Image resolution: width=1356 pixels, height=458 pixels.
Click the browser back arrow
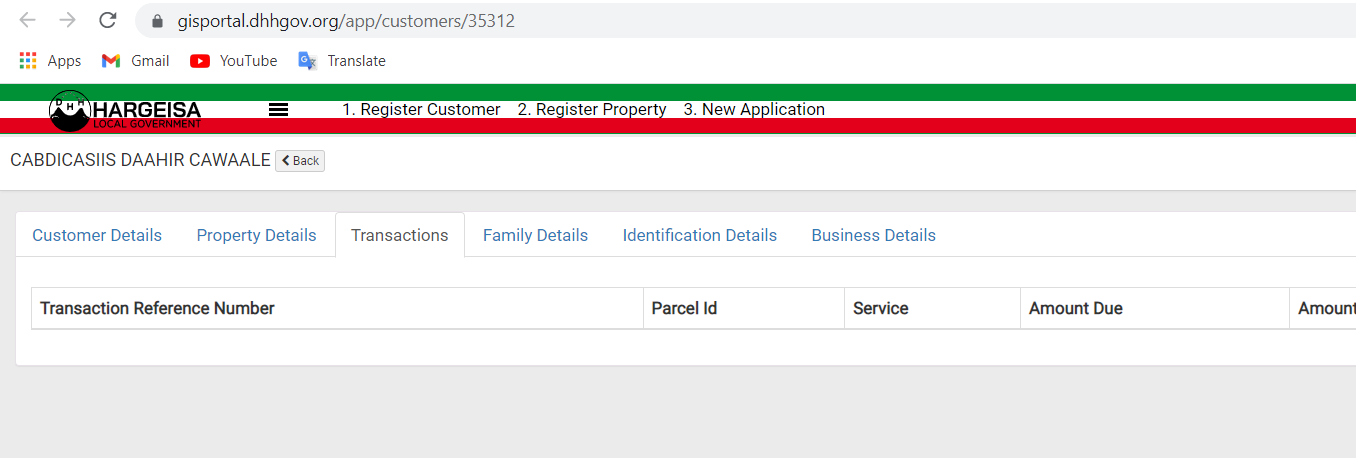27,20
